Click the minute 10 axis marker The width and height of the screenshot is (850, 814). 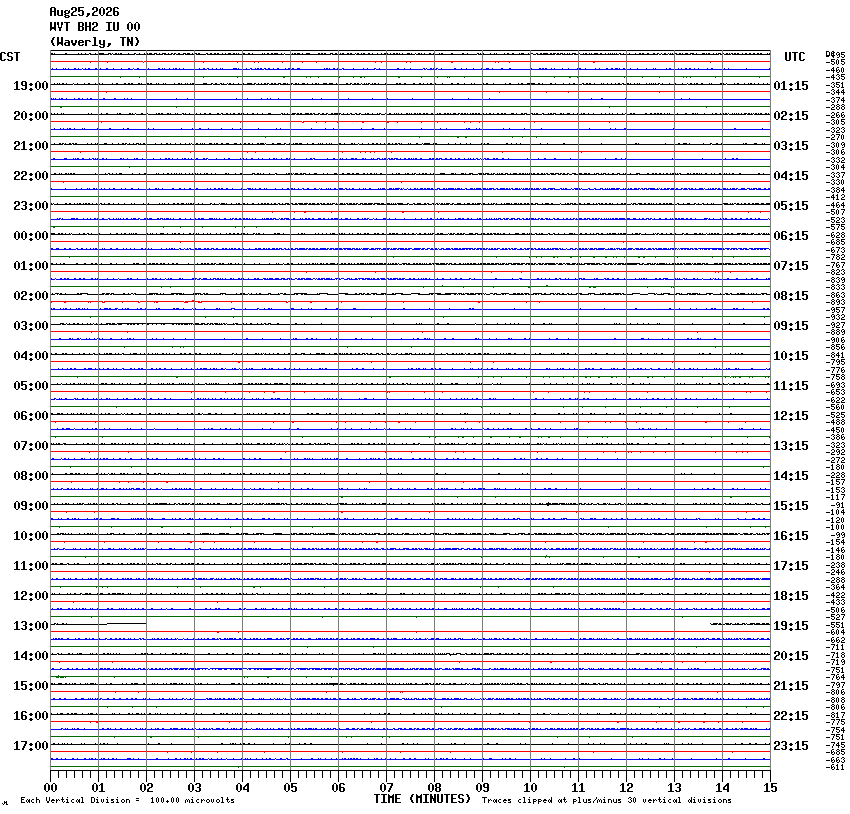coord(530,788)
